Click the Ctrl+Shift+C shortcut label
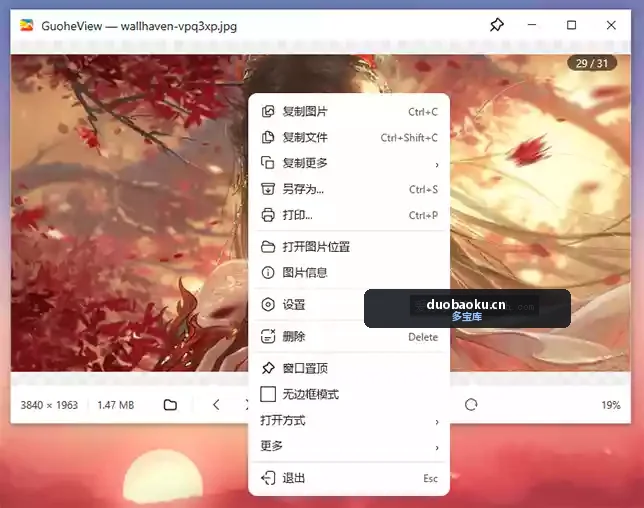644x508 pixels. click(409, 138)
